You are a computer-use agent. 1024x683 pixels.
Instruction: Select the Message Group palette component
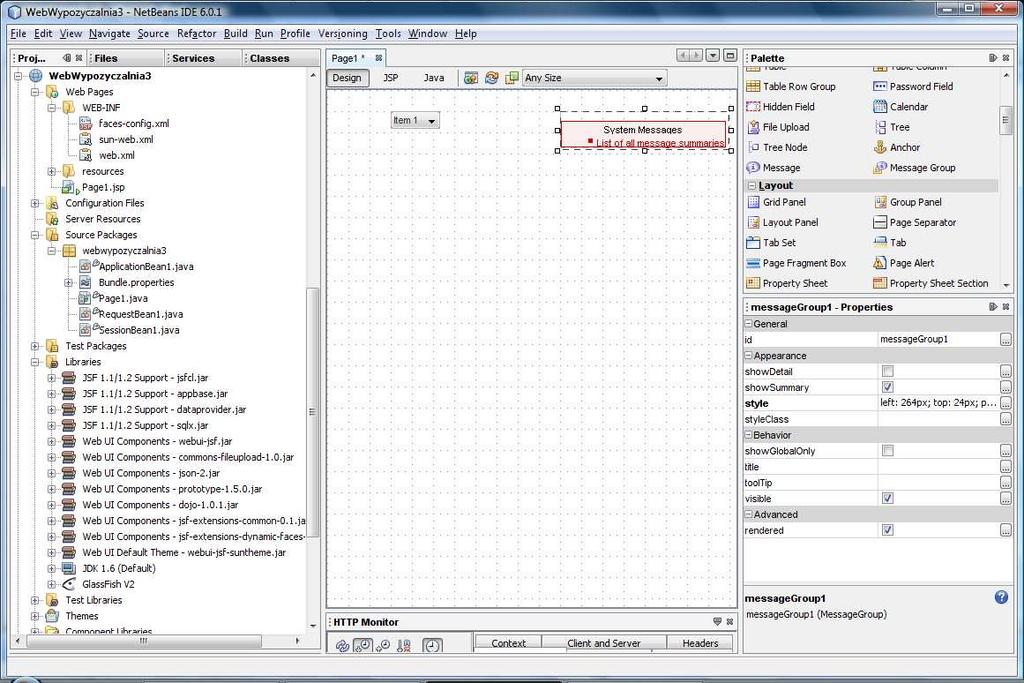(x=914, y=168)
